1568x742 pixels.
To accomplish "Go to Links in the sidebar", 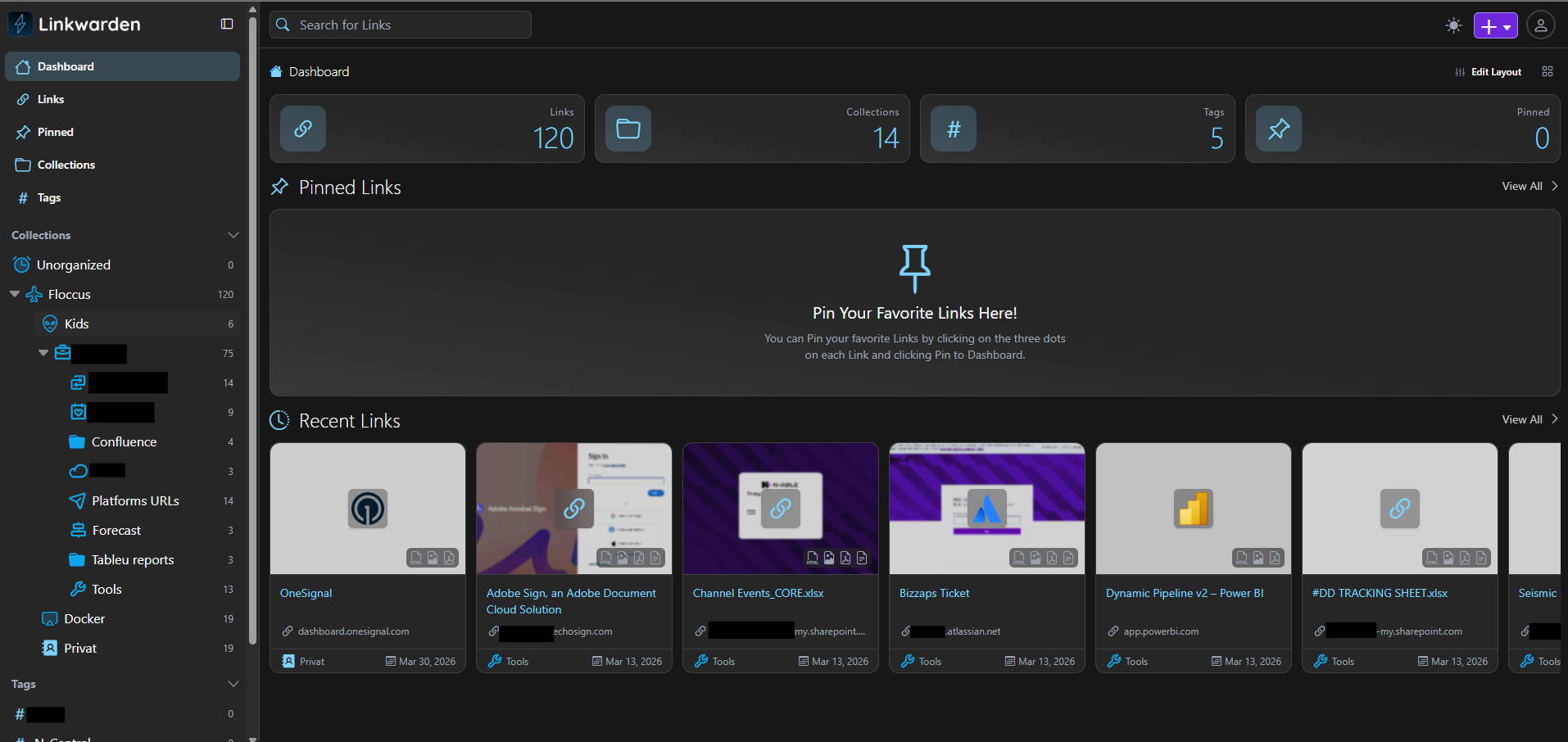I will click(122, 99).
